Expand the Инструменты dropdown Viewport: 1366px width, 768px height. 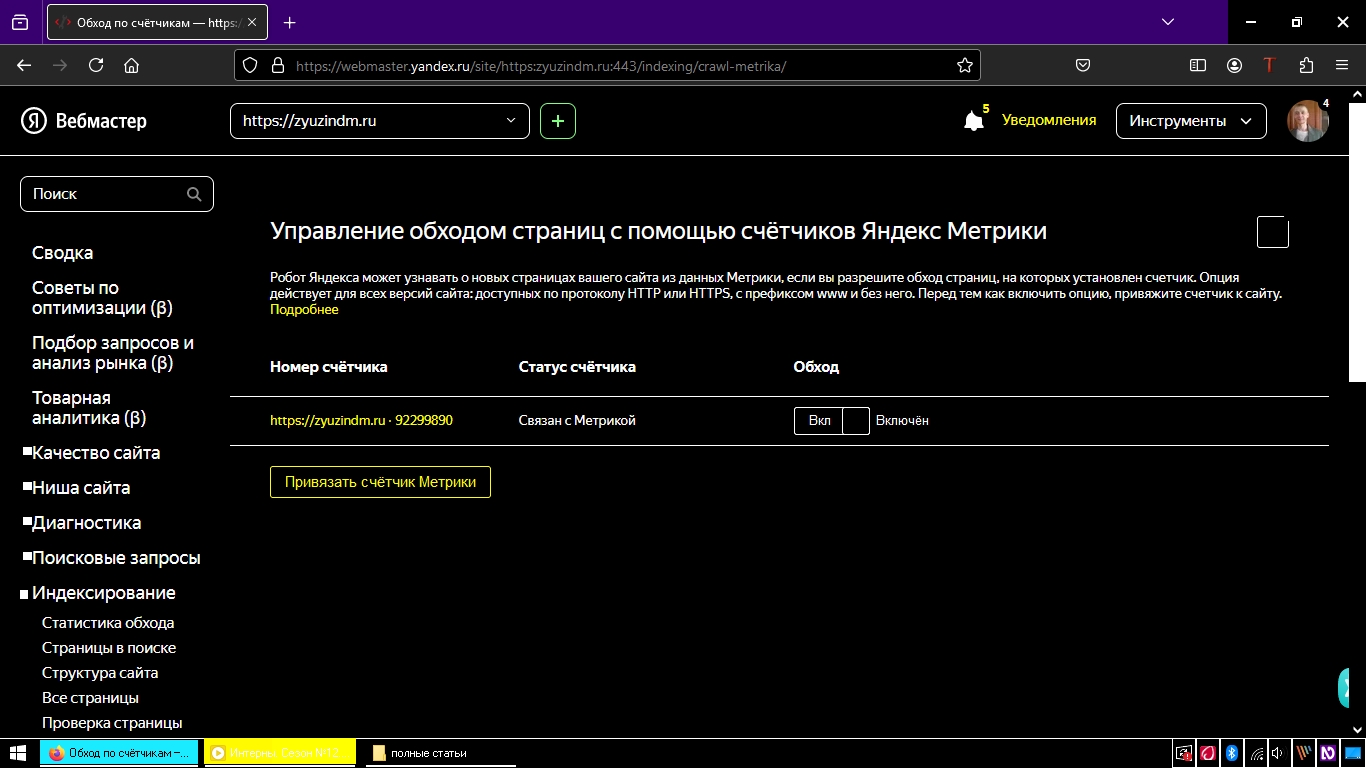[x=1191, y=121]
